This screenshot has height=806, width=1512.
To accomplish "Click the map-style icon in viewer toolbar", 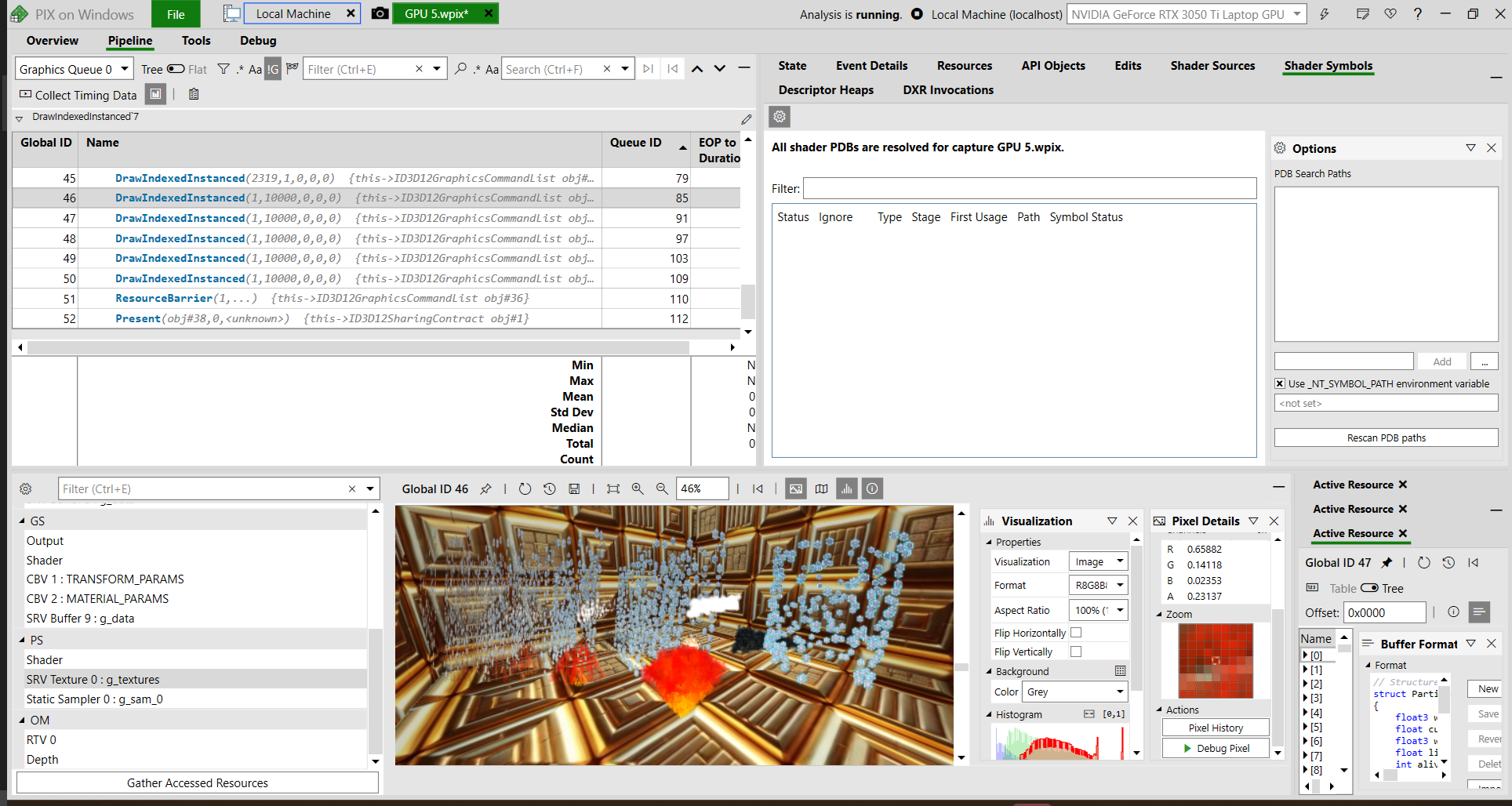I will [x=821, y=488].
